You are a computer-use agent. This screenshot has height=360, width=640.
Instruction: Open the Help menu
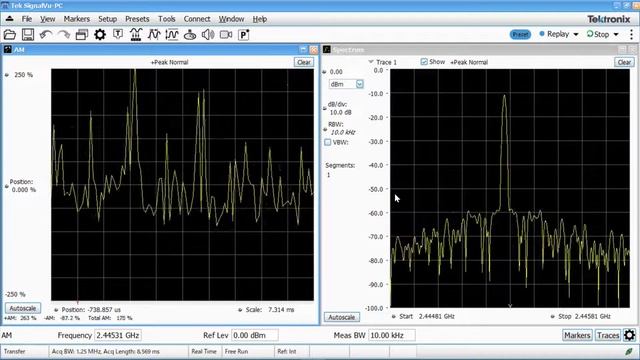click(260, 19)
